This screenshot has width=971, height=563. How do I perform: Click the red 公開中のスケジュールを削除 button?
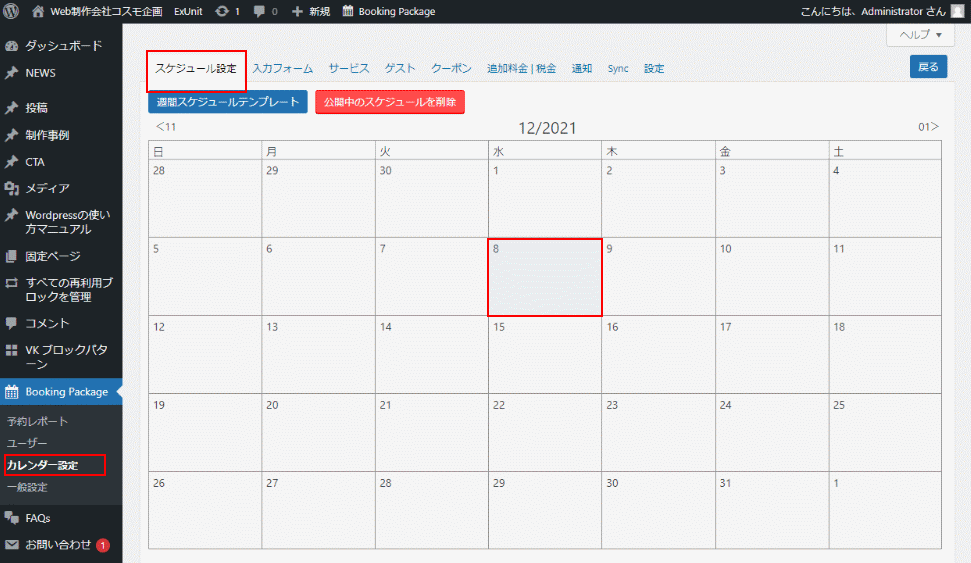(x=389, y=102)
